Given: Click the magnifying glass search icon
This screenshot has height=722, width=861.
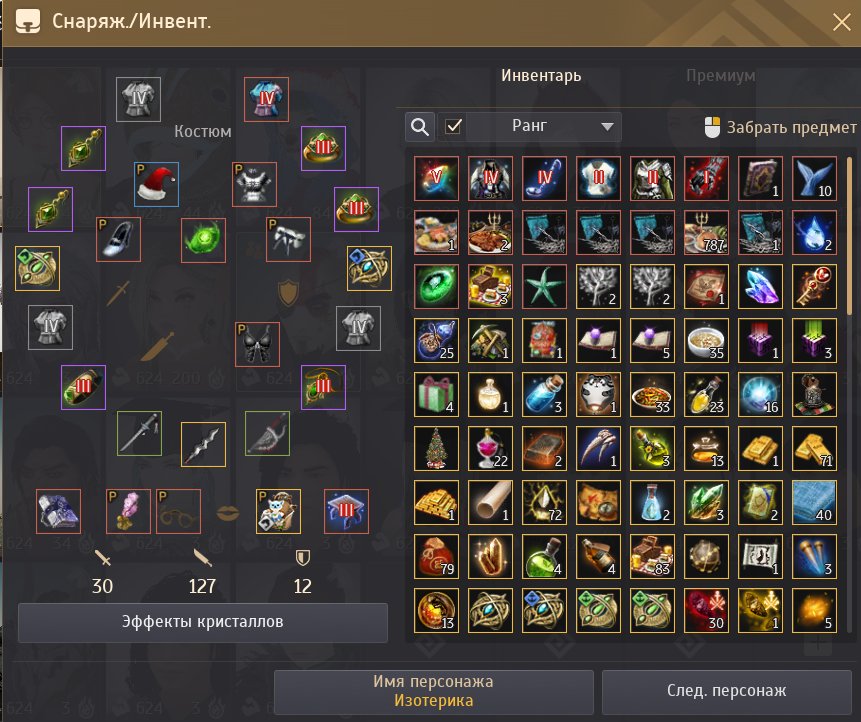Looking at the screenshot, I should (420, 127).
